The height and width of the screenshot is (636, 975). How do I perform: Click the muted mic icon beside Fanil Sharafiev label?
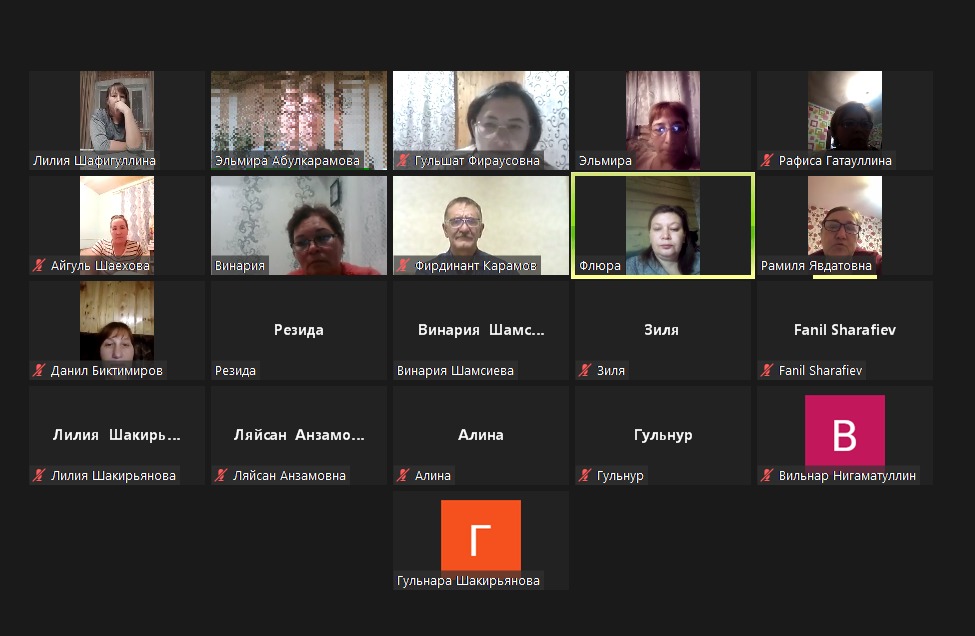point(768,371)
